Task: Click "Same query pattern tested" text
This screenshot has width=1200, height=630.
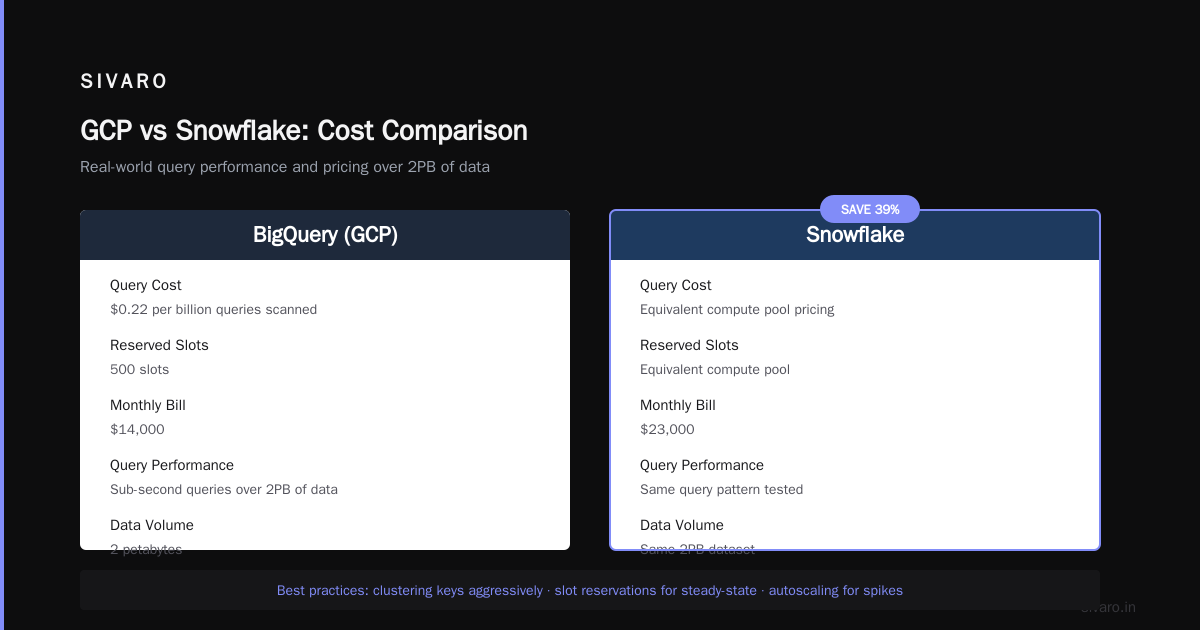Action: point(721,490)
